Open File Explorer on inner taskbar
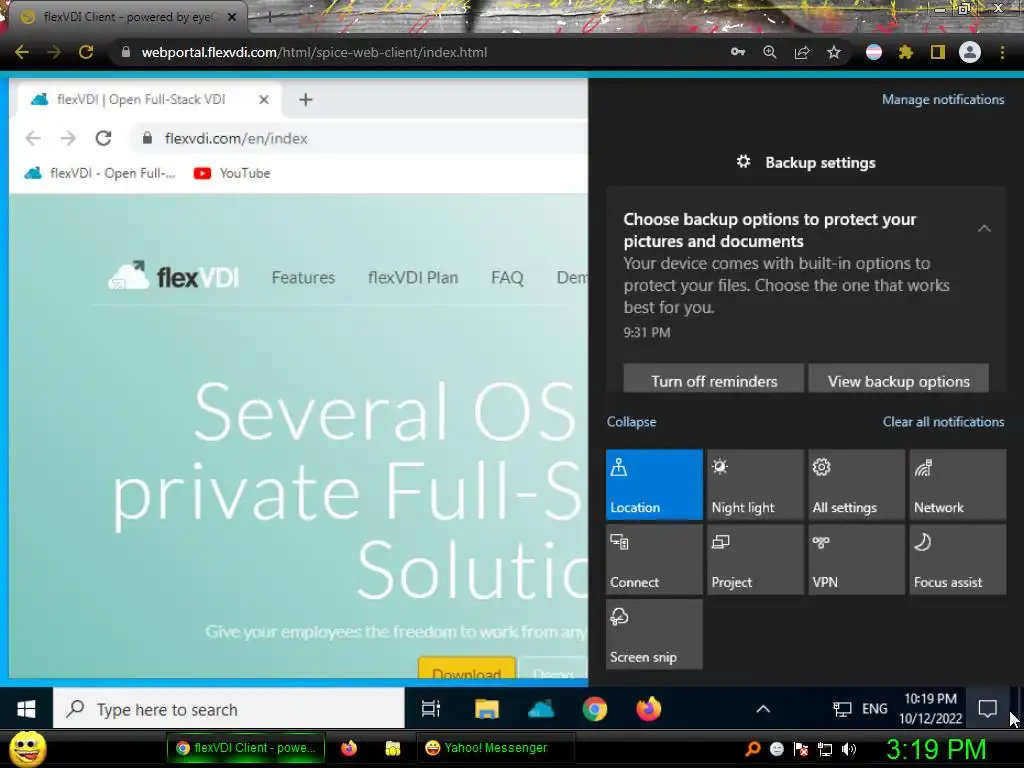The height and width of the screenshot is (768, 1024). coord(487,709)
